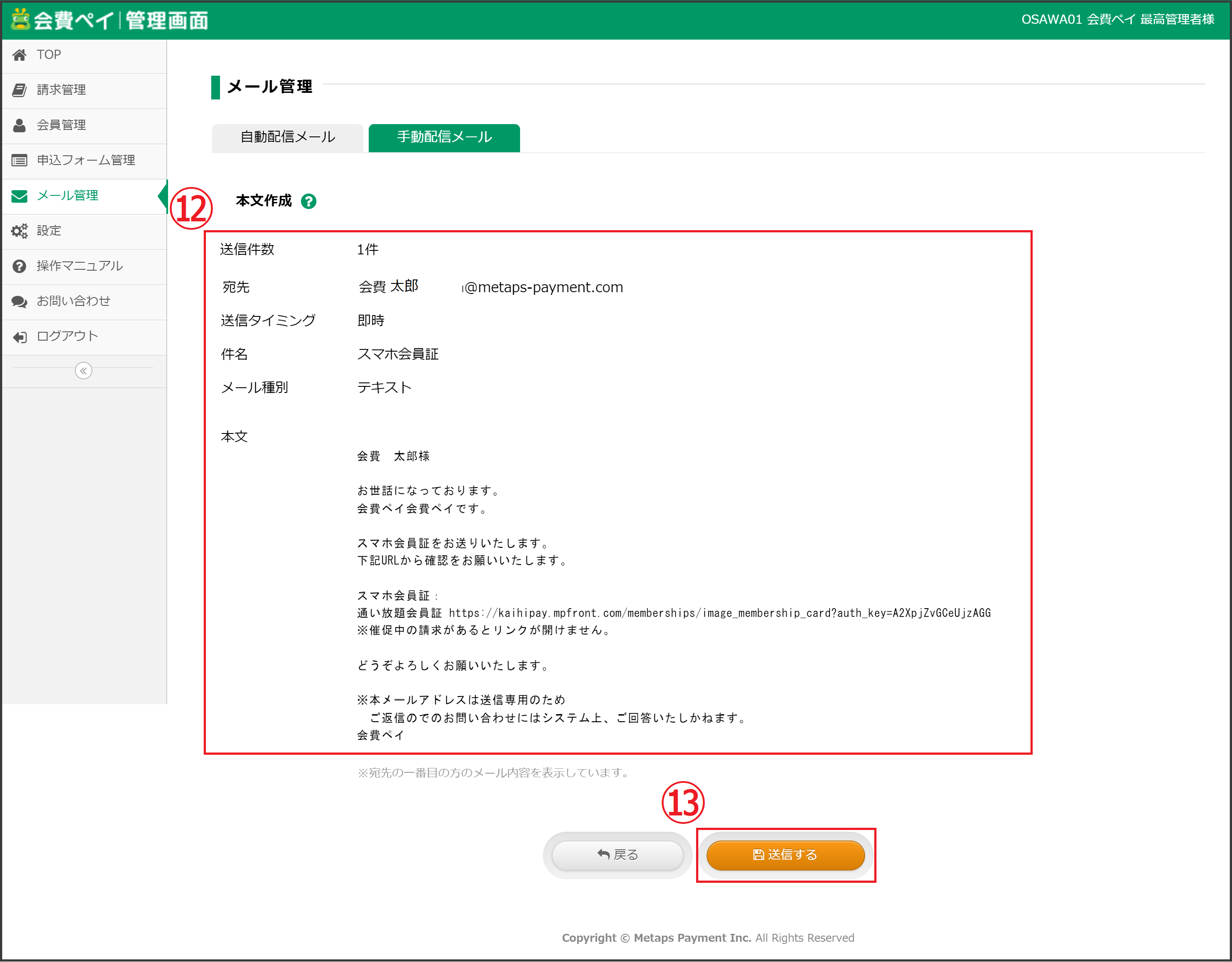
Task: Click the home icon beside TOP
Action: [x=19, y=55]
